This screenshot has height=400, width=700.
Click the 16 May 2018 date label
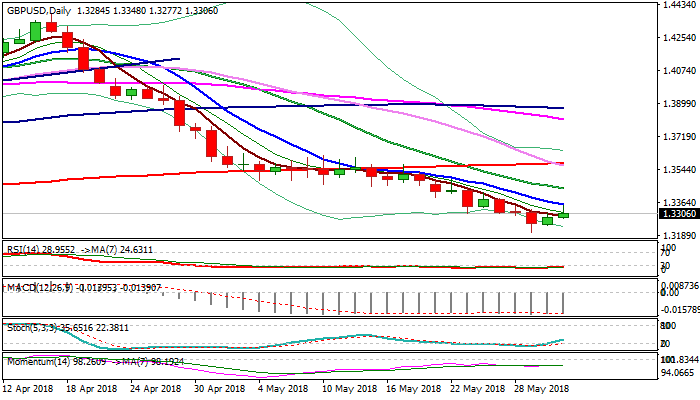coord(411,388)
